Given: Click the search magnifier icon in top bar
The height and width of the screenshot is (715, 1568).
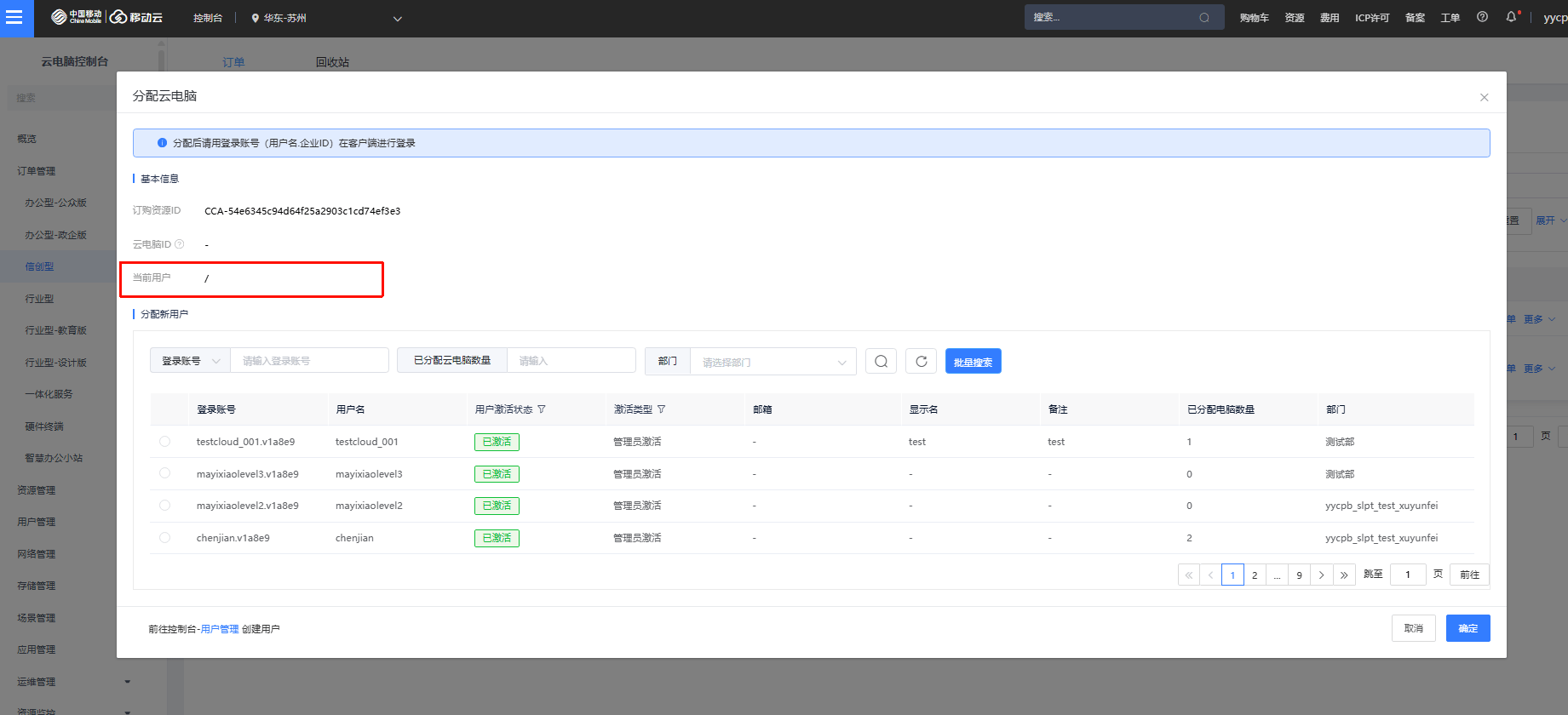Looking at the screenshot, I should [x=1204, y=18].
